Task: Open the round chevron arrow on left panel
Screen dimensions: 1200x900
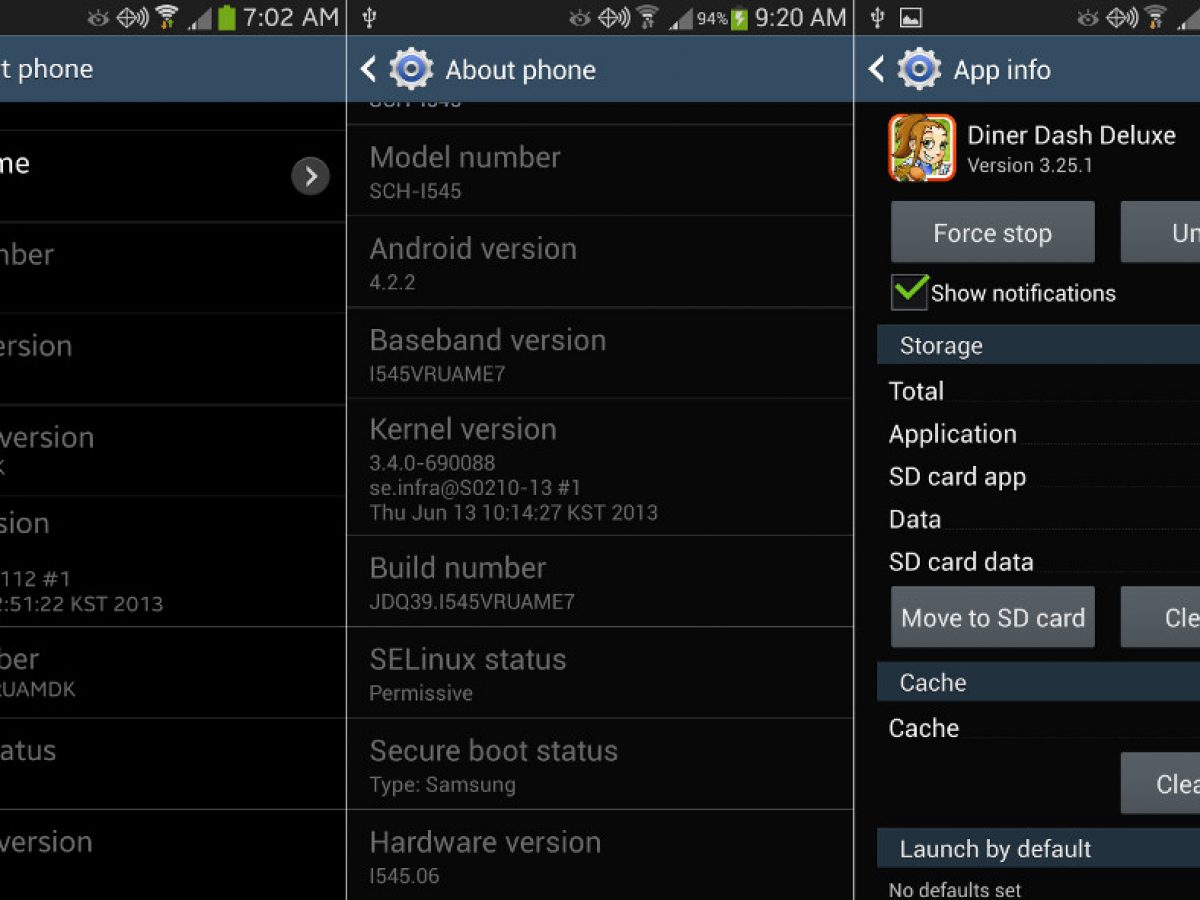Action: [x=310, y=176]
